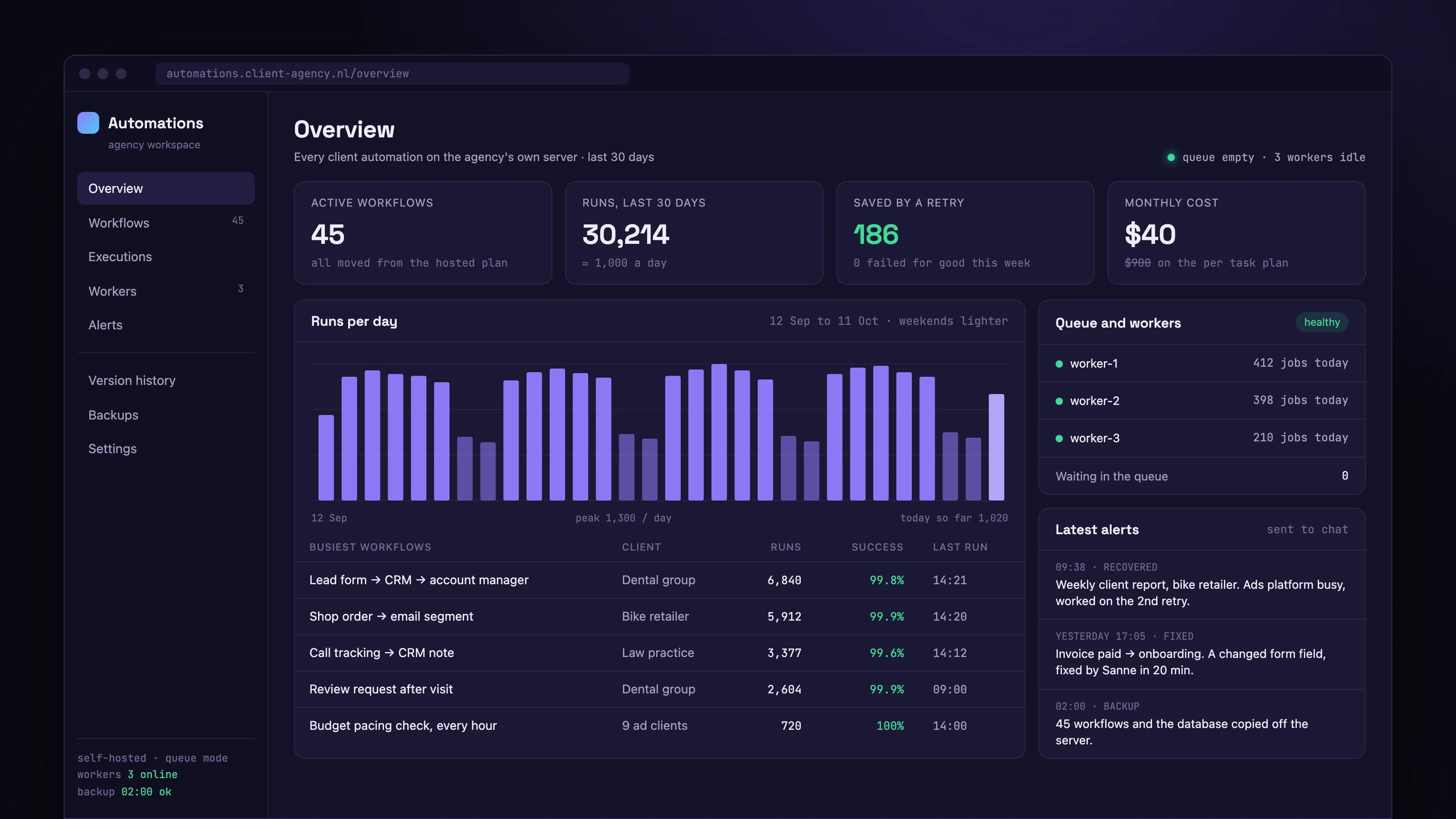
Task: Select the Active Workflows card
Action: (x=423, y=233)
